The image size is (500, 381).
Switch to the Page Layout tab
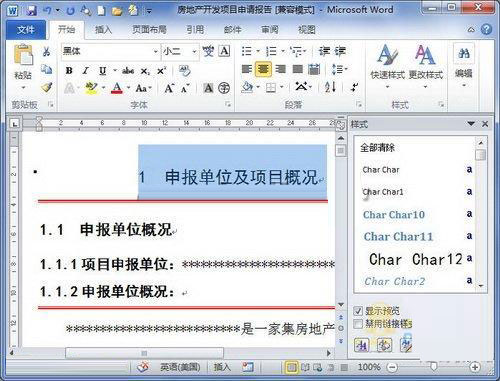coord(149,30)
